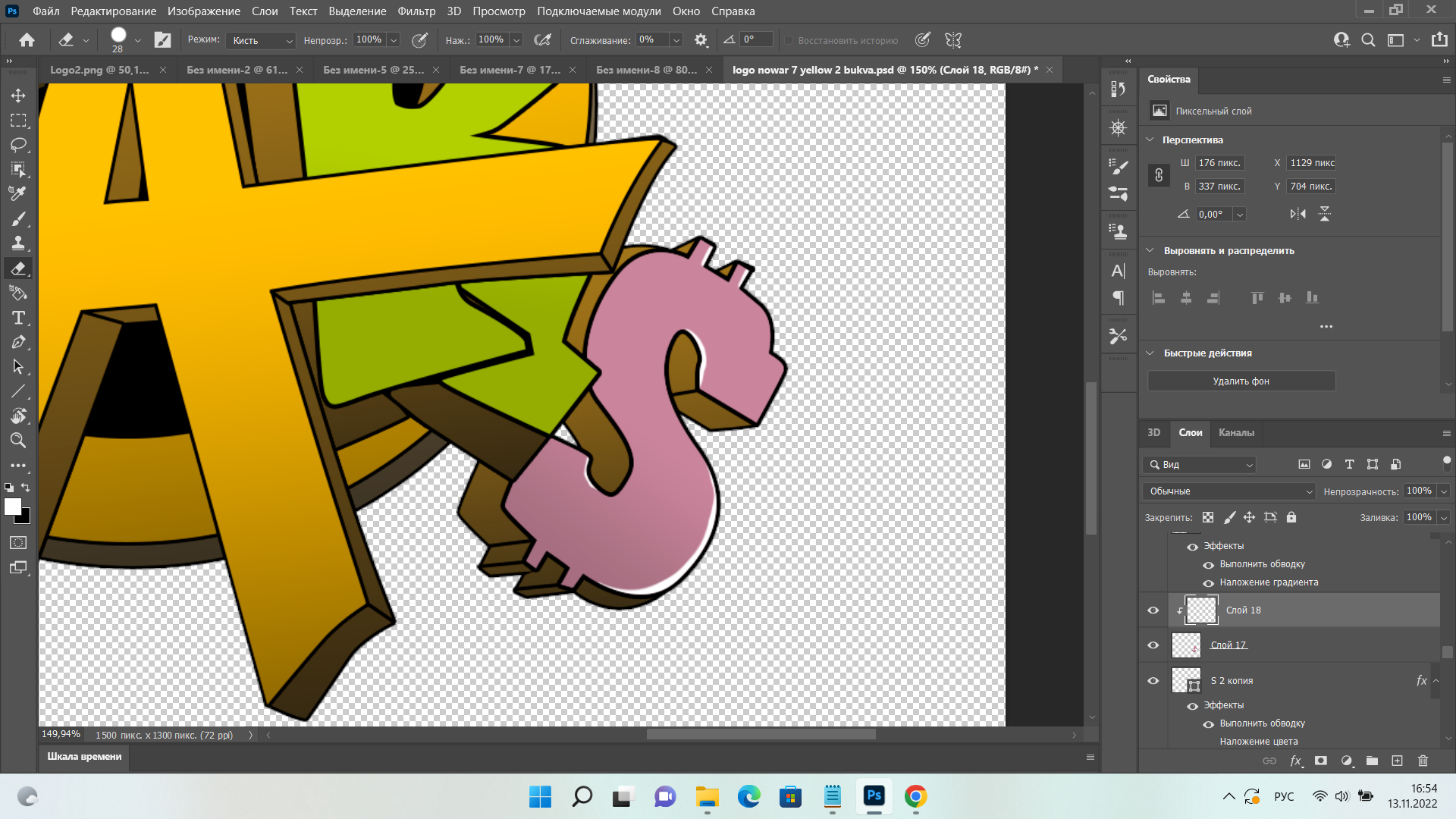Image resolution: width=1456 pixels, height=819 pixels.
Task: Select the Line tool
Action: (18, 391)
